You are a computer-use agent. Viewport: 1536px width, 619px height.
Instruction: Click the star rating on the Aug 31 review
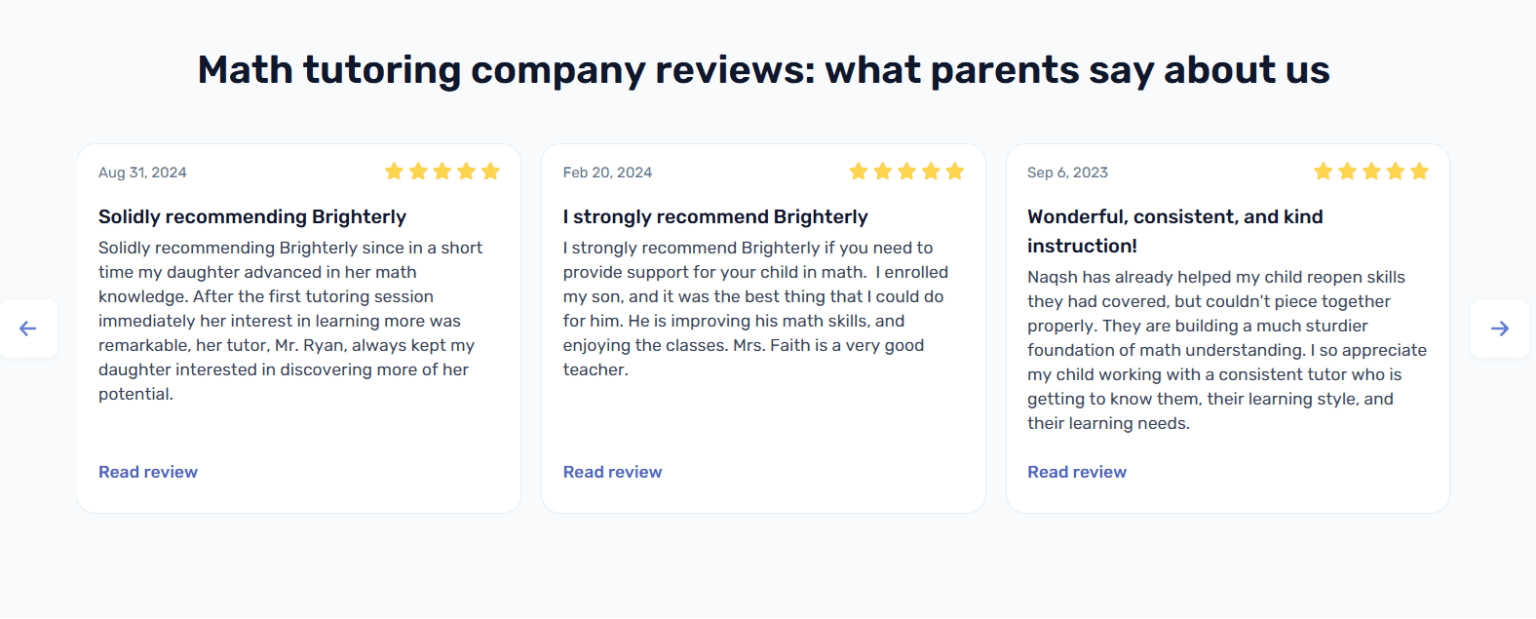[x=442, y=171]
